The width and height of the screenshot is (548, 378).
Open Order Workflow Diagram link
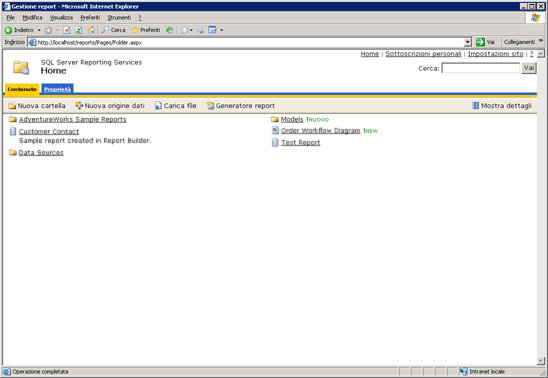pos(320,131)
